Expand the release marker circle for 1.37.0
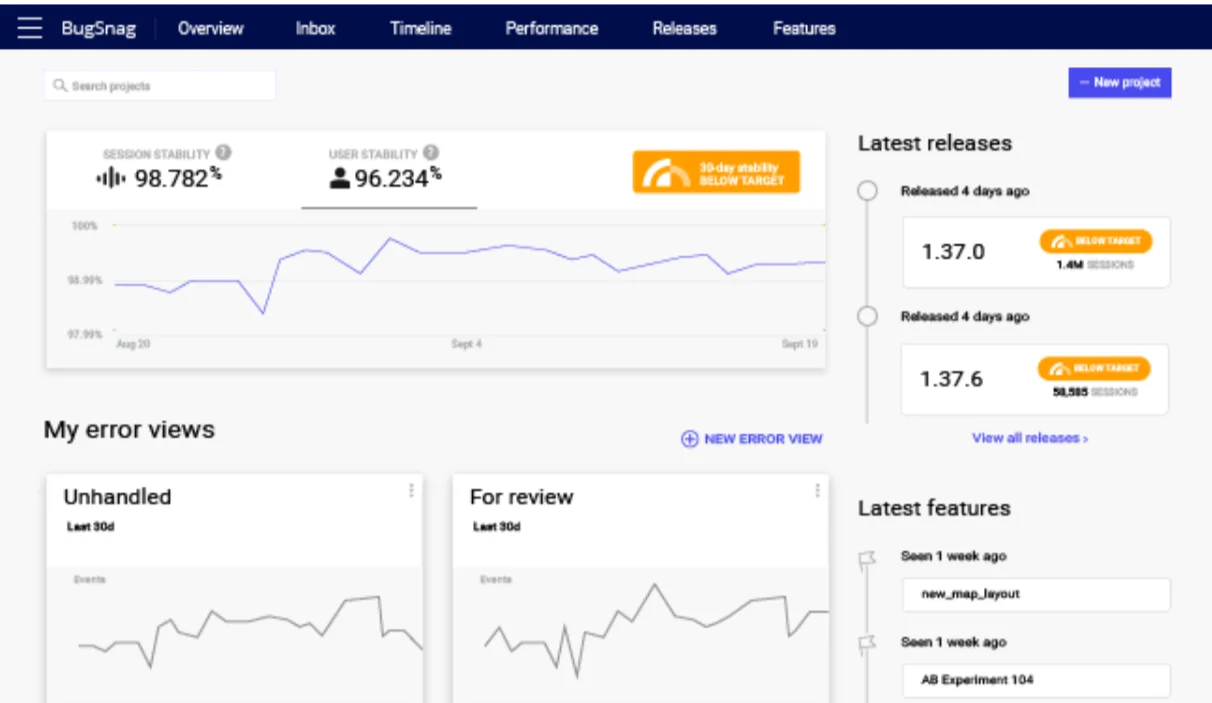This screenshot has height=703, width=1212. [x=866, y=190]
